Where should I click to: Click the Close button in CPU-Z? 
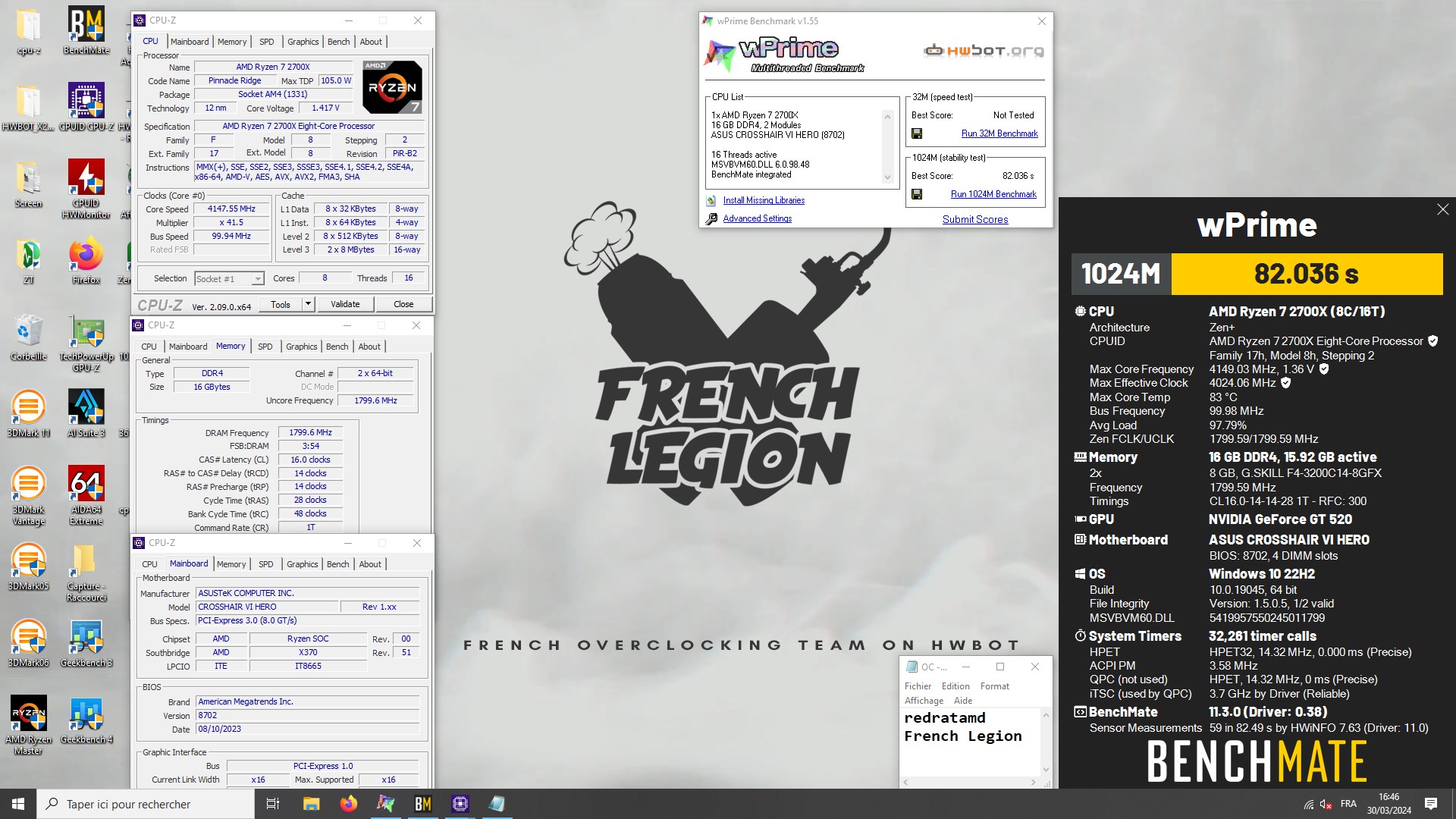pyautogui.click(x=403, y=304)
